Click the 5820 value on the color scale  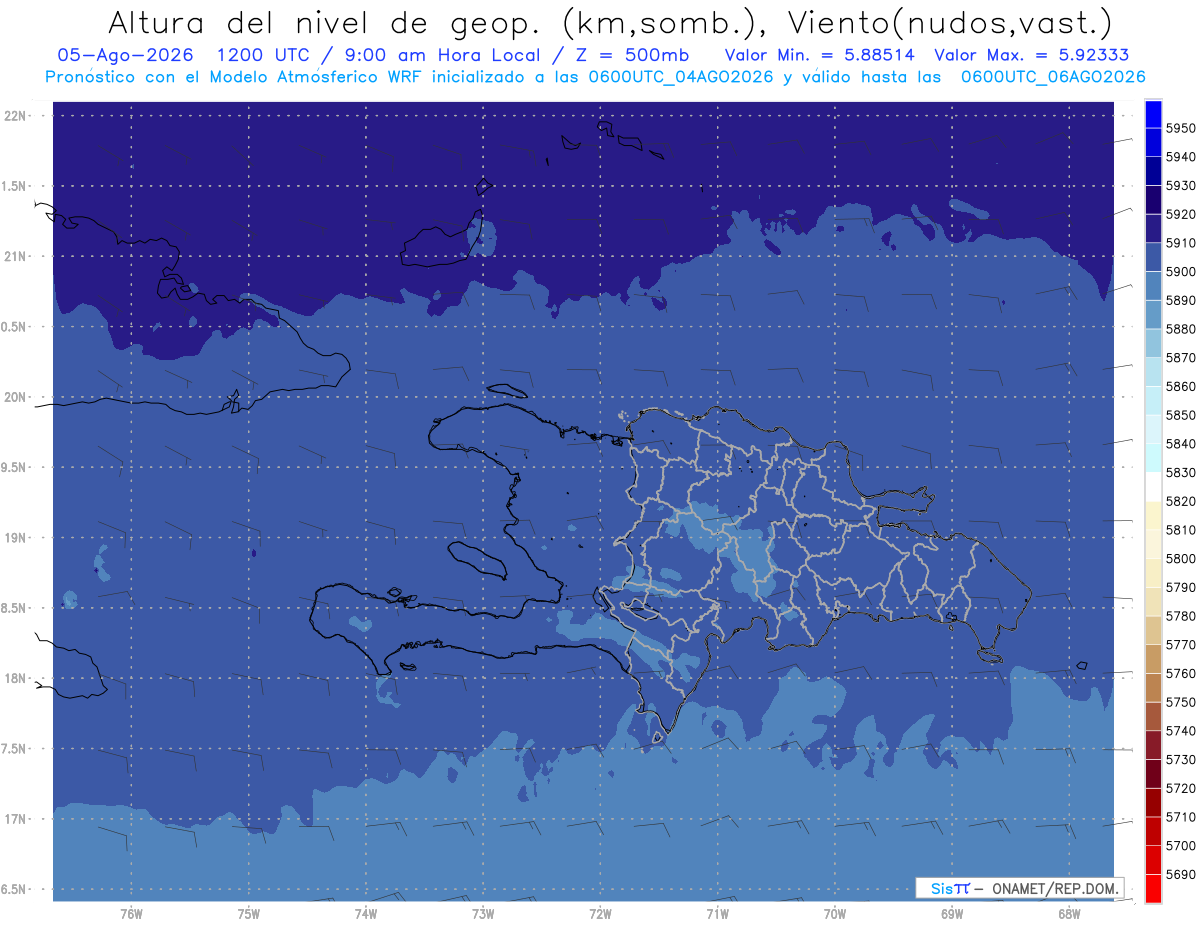pyautogui.click(x=1181, y=501)
